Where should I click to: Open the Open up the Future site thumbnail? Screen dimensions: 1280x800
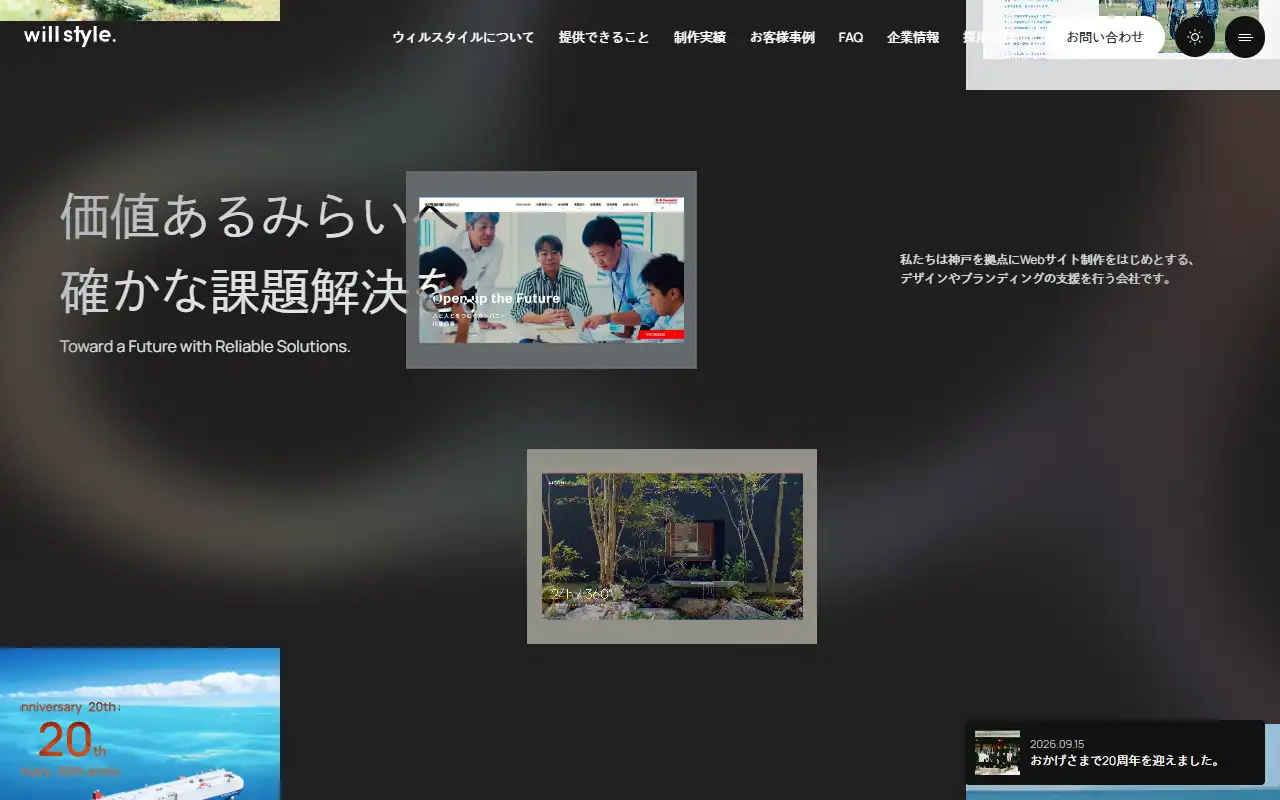(551, 270)
